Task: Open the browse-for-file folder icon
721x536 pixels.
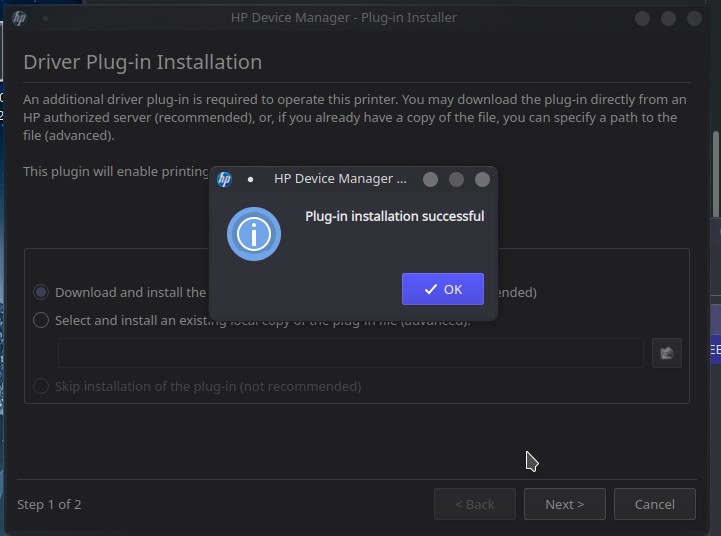Action: (667, 353)
